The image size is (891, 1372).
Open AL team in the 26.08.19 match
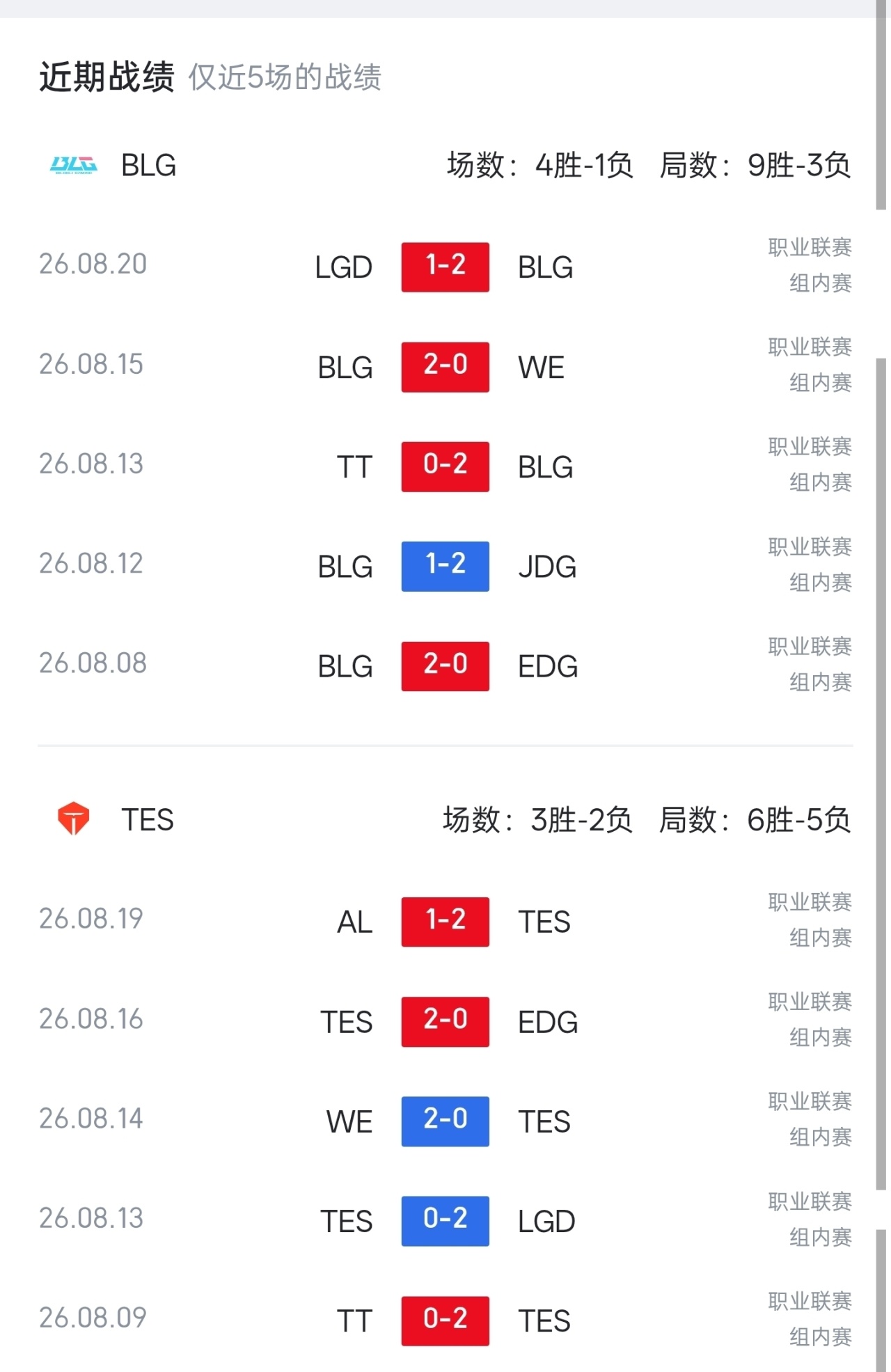355,922
